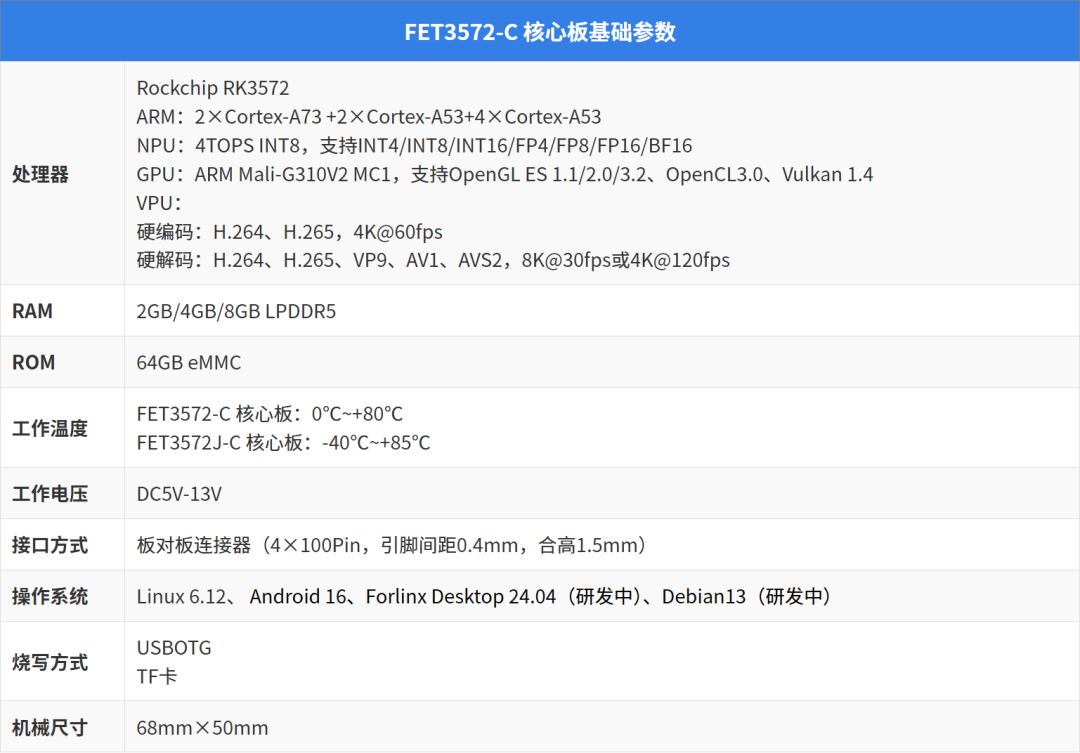Select the 工作温度 row label
1080x753 pixels.
pos(50,429)
